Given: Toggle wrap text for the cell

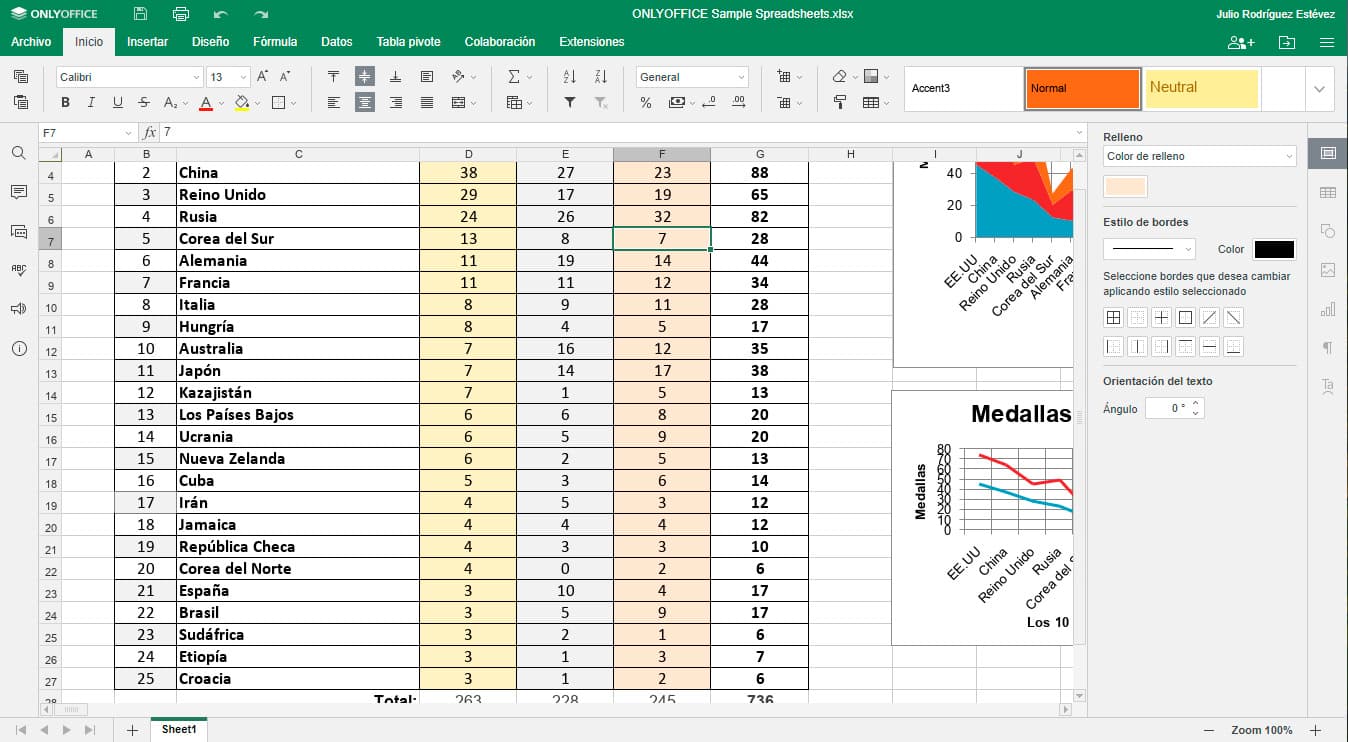Looking at the screenshot, I should 427,77.
